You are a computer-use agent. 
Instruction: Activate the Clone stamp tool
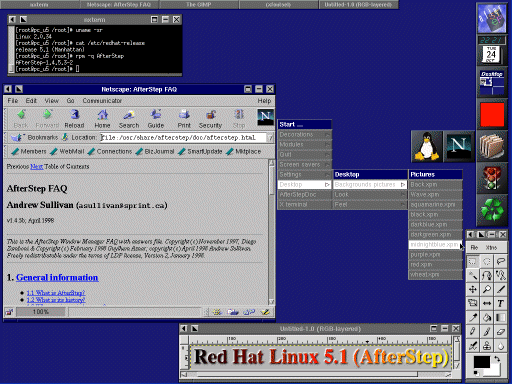[487, 346]
